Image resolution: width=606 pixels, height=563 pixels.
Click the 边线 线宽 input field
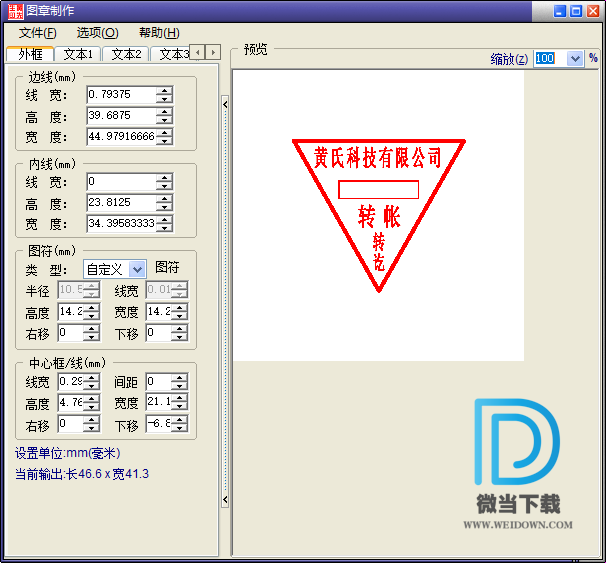point(121,95)
